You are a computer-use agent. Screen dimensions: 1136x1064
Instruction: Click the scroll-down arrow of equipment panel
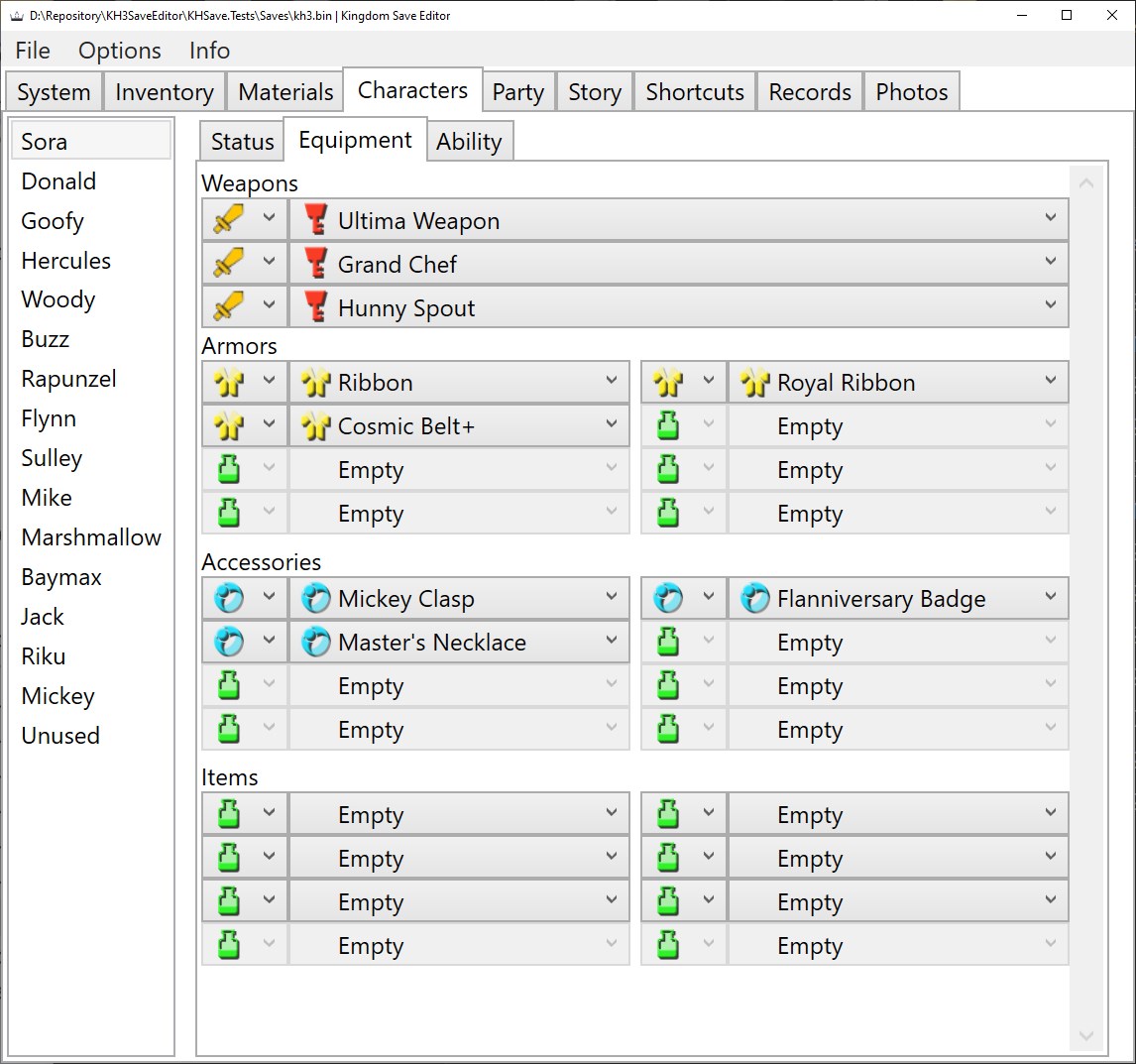tap(1086, 1035)
